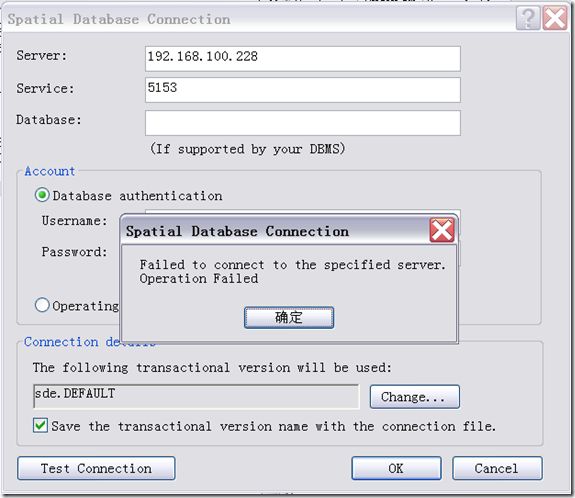The width and height of the screenshot is (575, 498).
Task: Click the Service field showing 5153
Action: [303, 90]
